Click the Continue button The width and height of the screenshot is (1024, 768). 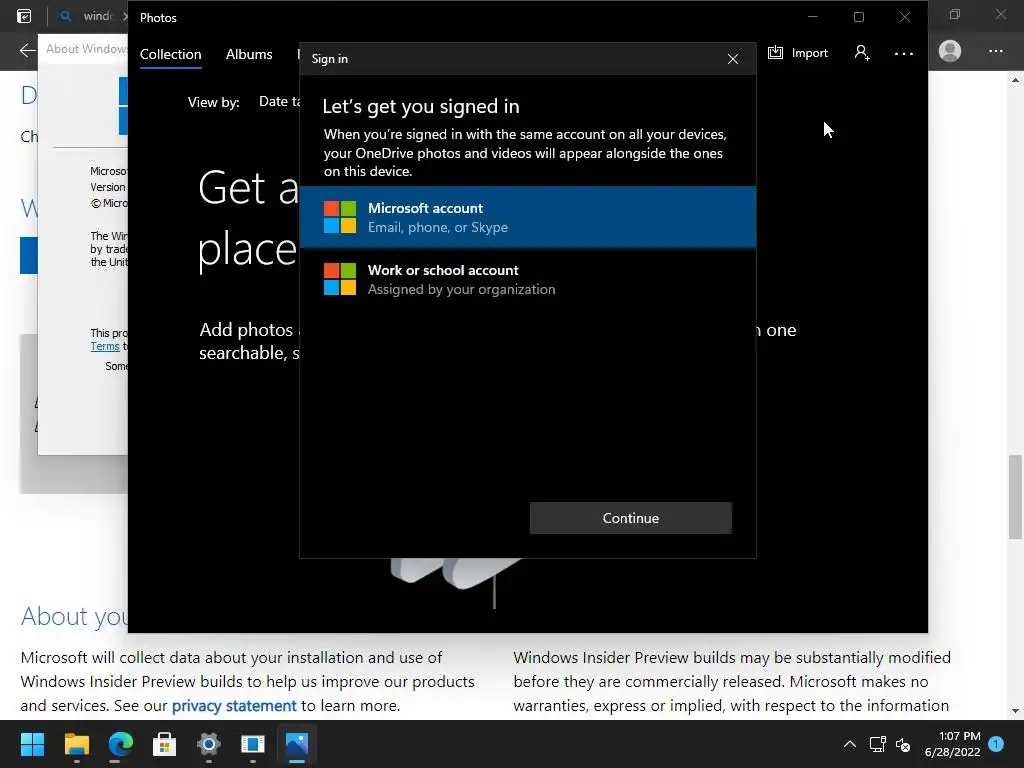coord(630,518)
